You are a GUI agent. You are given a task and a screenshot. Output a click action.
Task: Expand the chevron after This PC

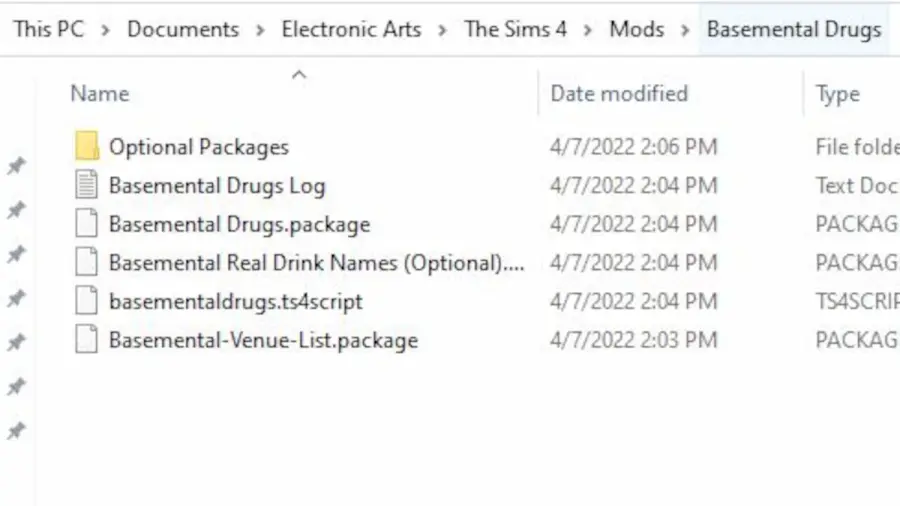[105, 30]
